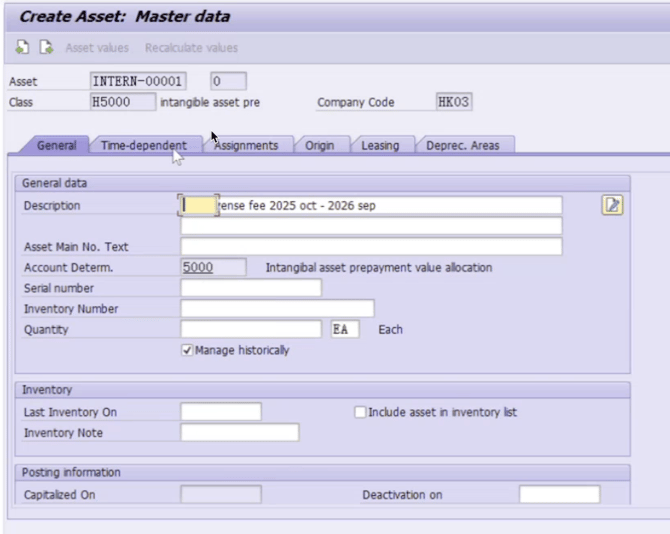Viewport: 670px width, 534px height.
Task: Open the long text editor icon beside Description
Action: point(612,205)
